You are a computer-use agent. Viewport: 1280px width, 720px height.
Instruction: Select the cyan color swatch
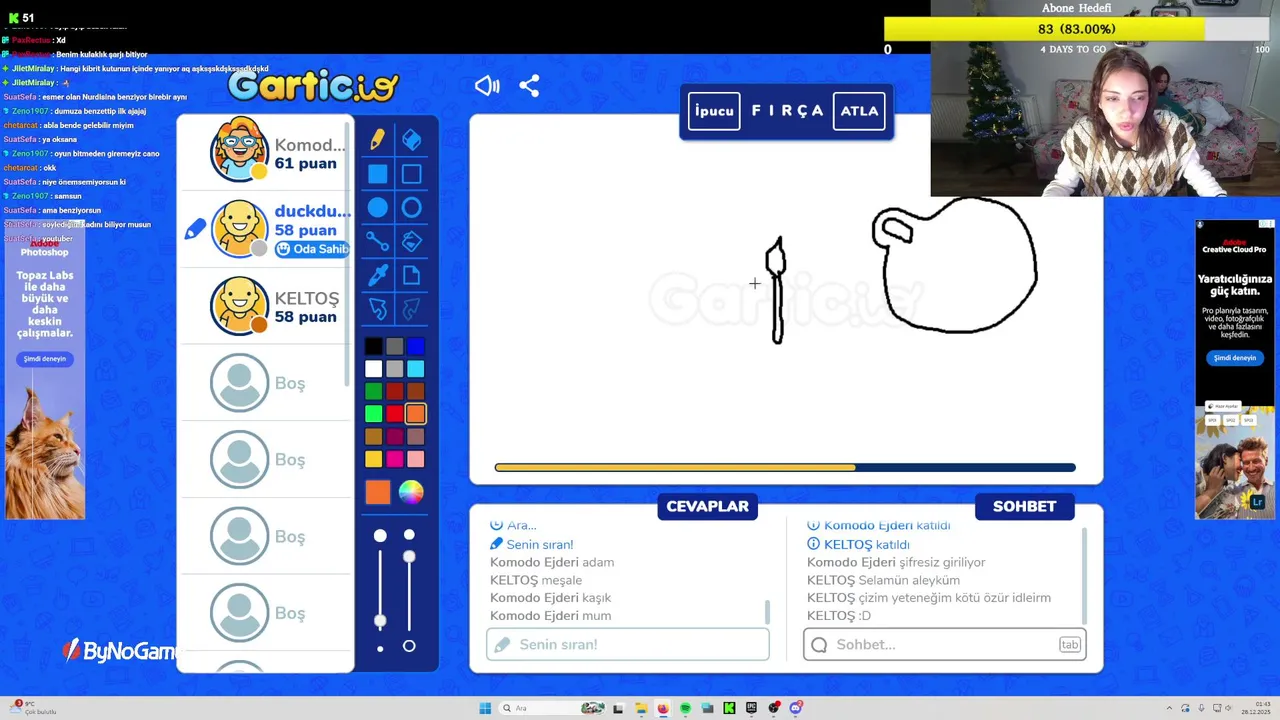415,369
